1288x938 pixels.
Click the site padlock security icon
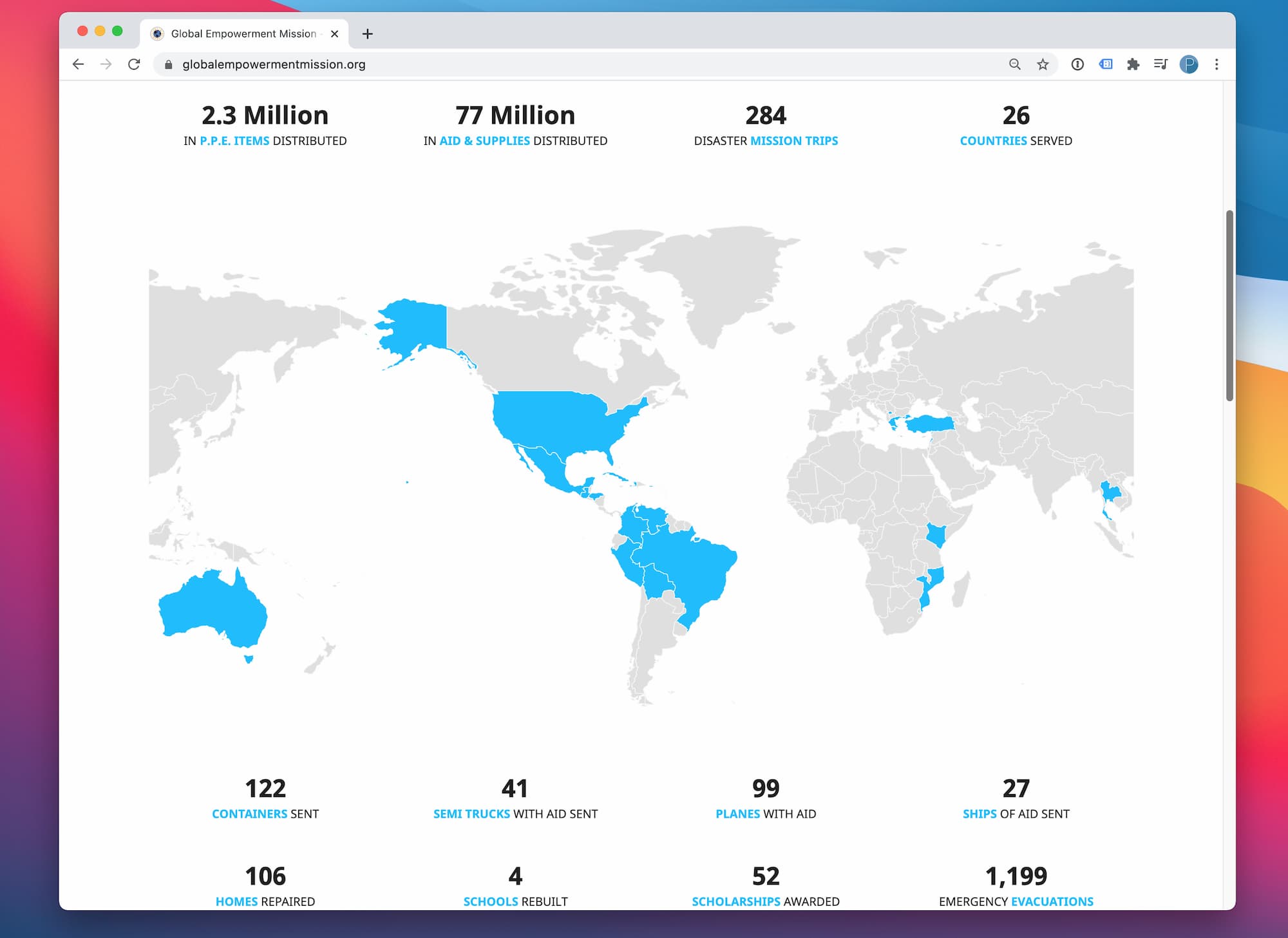point(169,64)
